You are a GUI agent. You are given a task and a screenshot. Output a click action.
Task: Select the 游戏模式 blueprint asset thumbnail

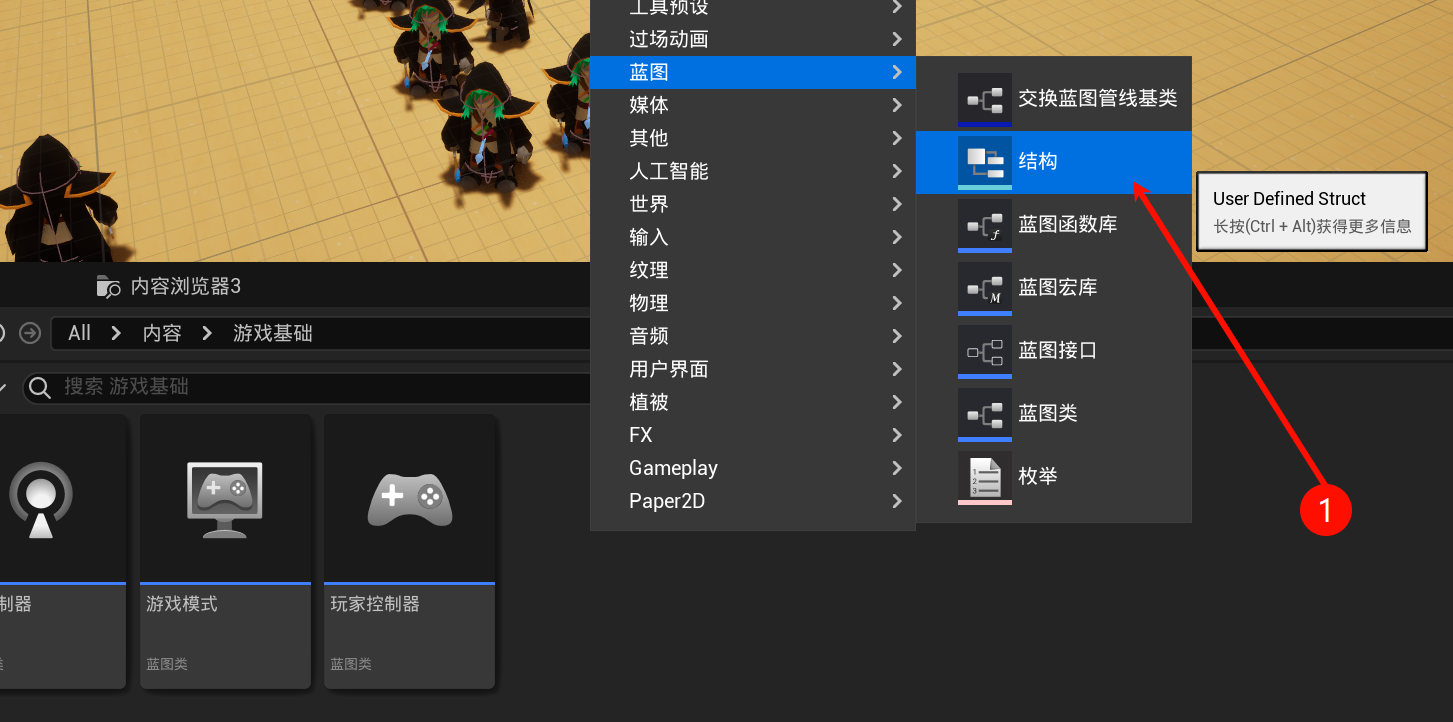225,498
